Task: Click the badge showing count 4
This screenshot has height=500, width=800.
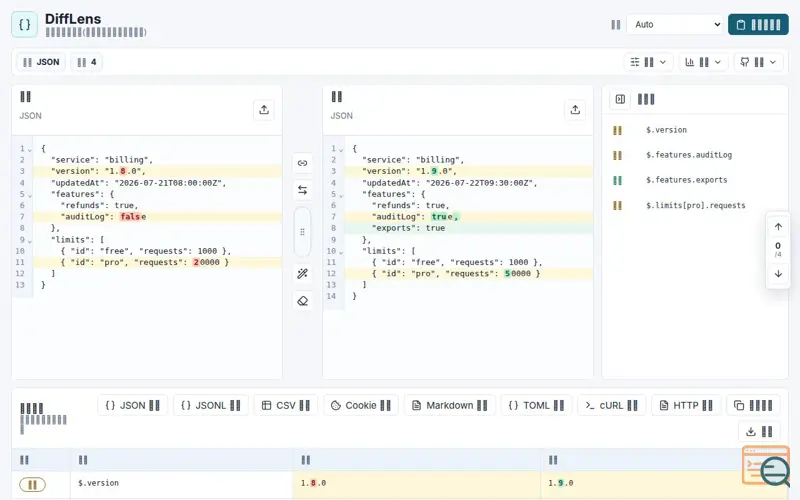Action: pos(86,62)
